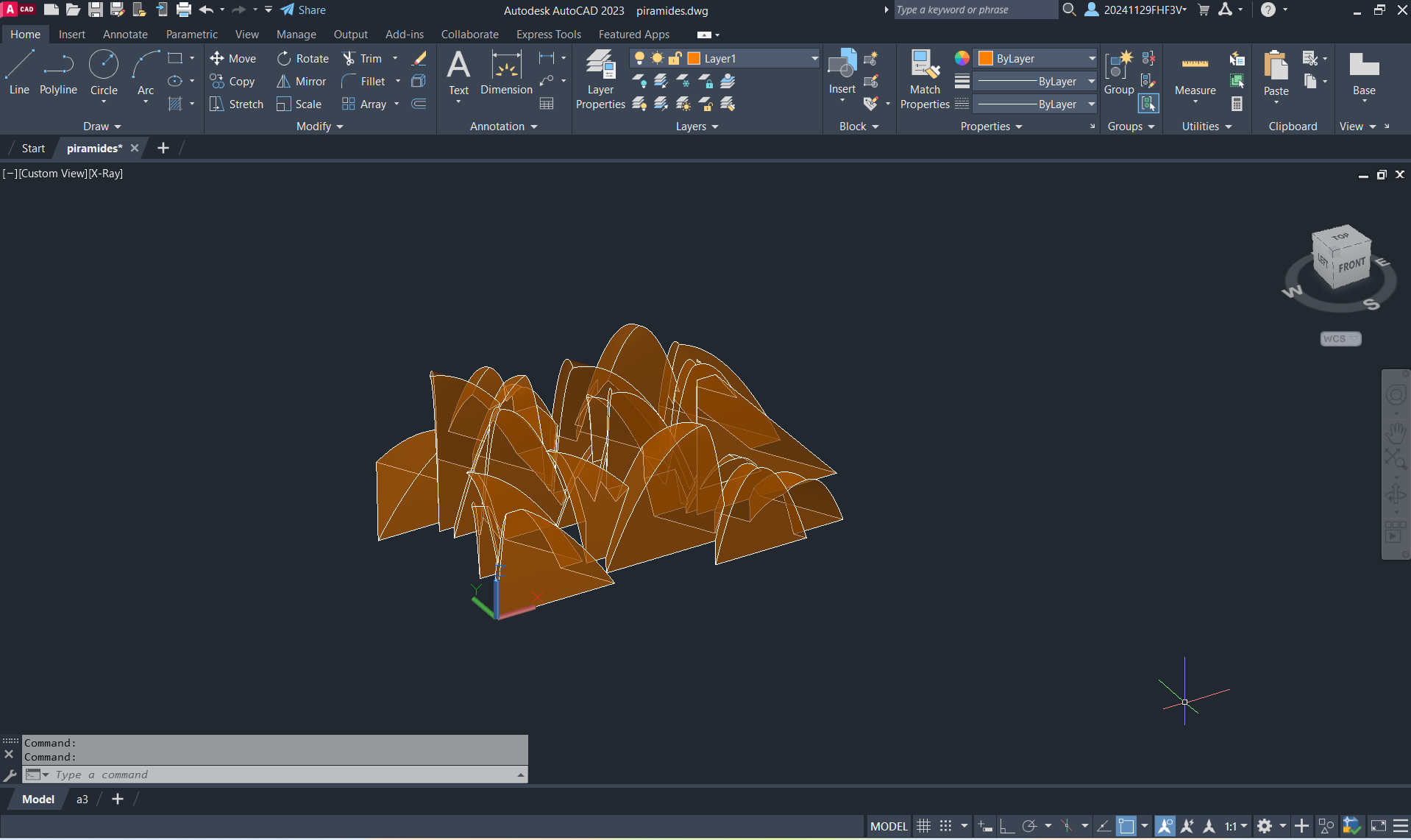Toggle snap mode in status bar

point(946,826)
